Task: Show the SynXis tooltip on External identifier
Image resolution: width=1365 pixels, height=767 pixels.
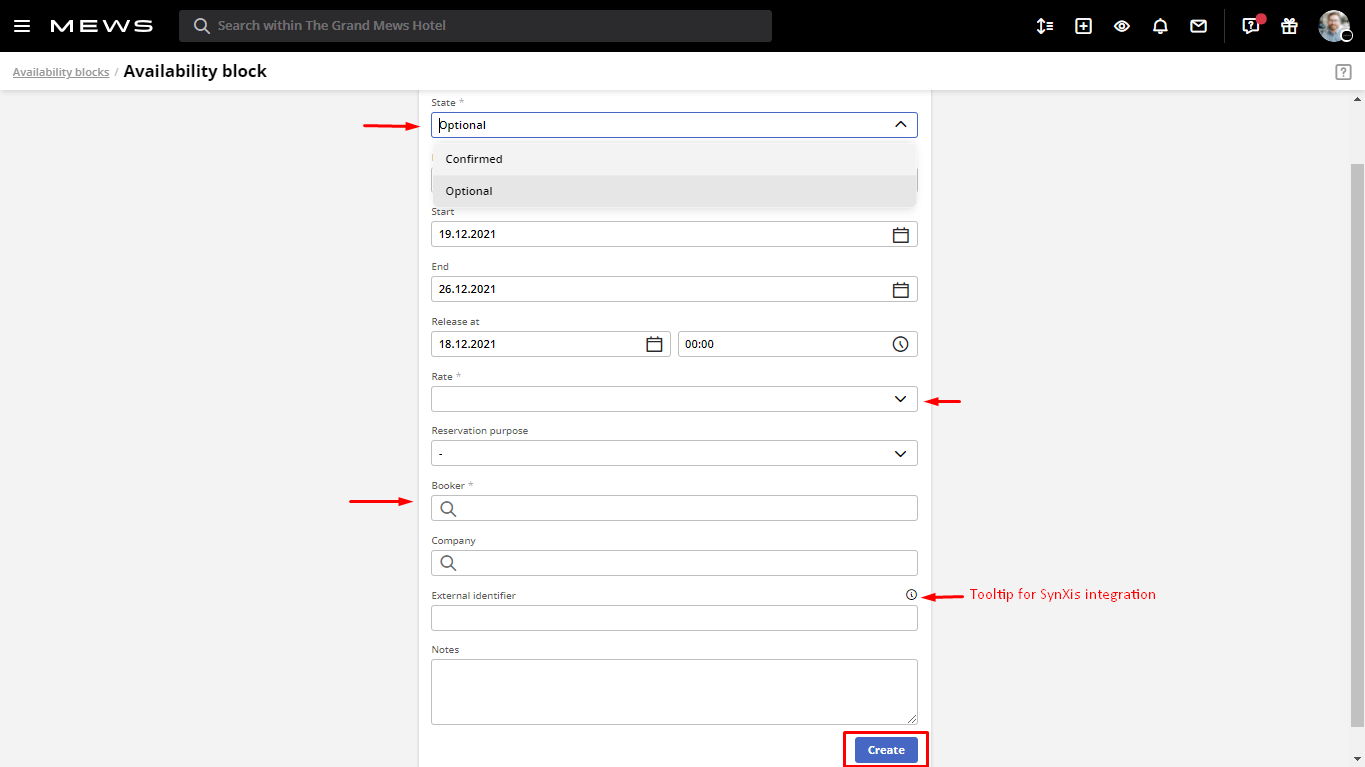Action: click(910, 594)
